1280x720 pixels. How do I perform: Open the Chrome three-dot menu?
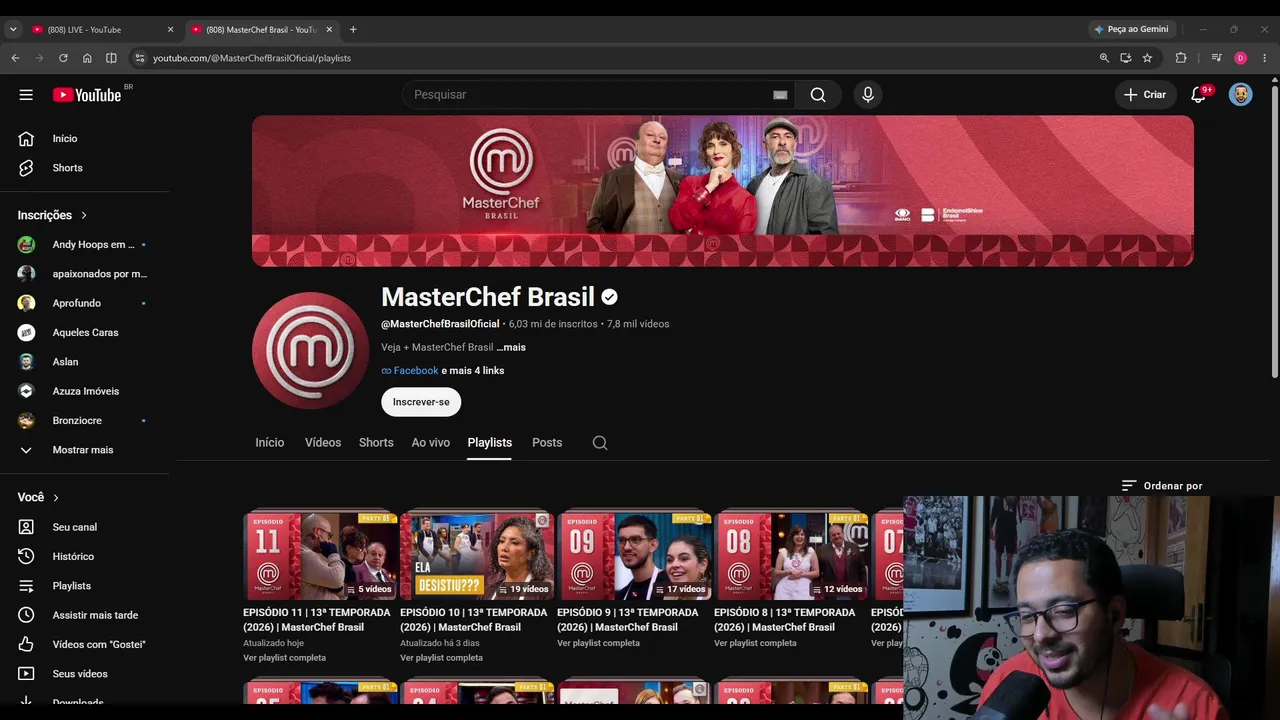pos(1265,58)
